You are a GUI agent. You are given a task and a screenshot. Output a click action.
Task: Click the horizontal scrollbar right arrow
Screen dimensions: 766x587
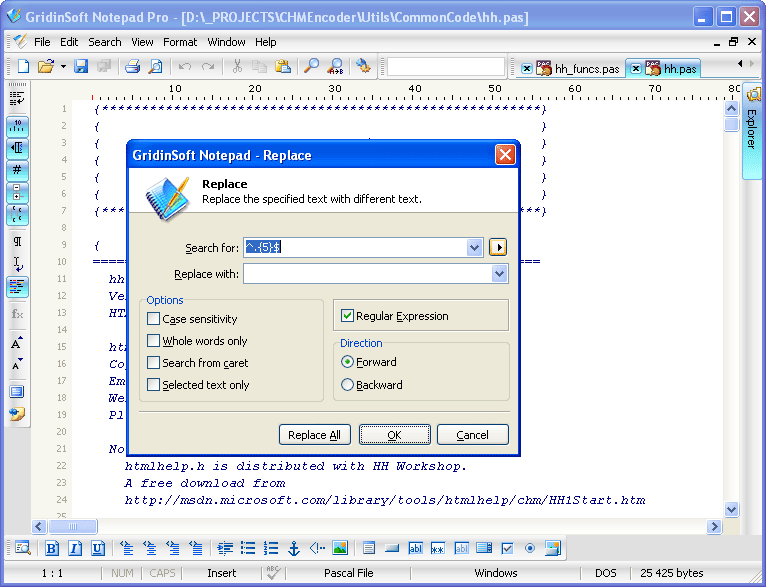(714, 526)
